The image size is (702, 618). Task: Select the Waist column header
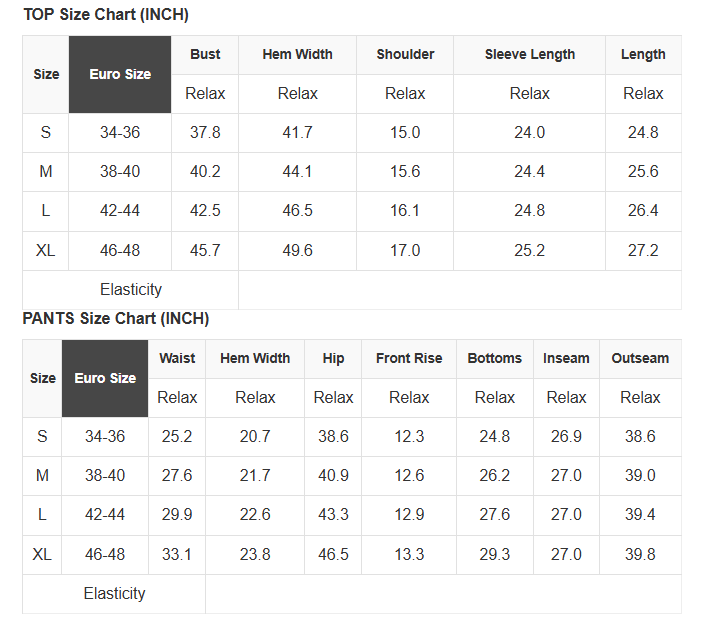coord(177,358)
